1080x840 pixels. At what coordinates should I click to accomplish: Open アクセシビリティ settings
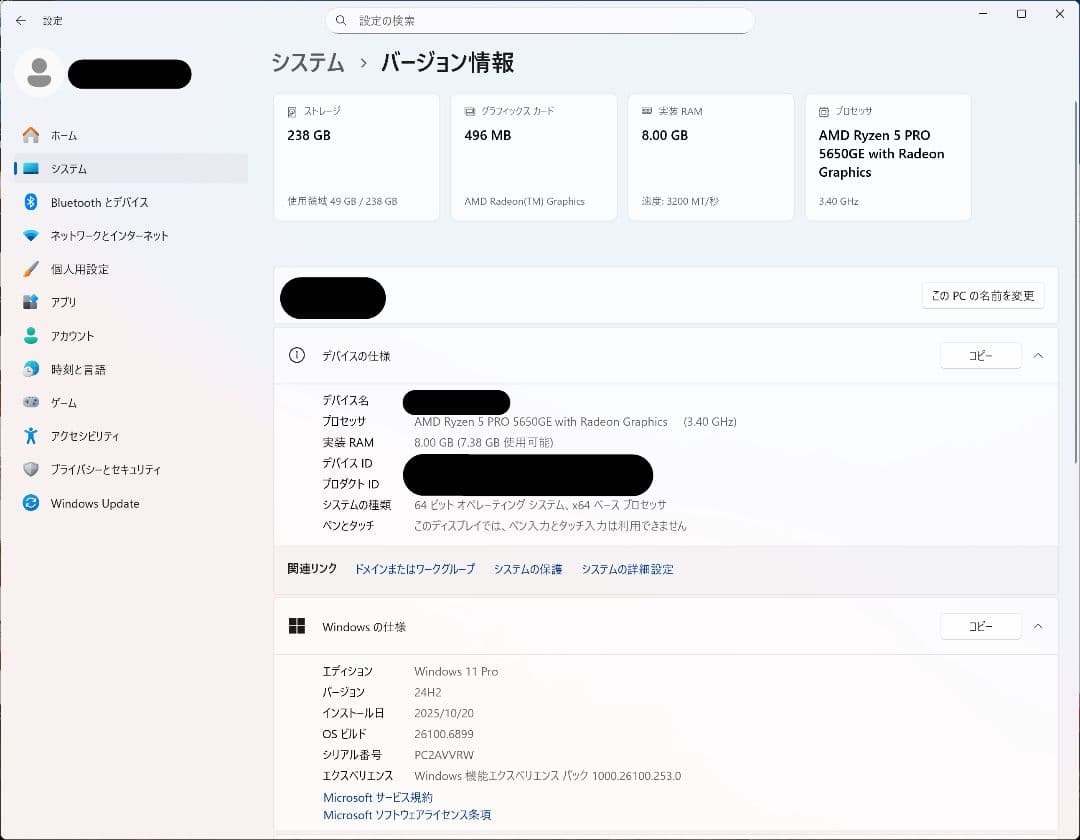pos(85,435)
